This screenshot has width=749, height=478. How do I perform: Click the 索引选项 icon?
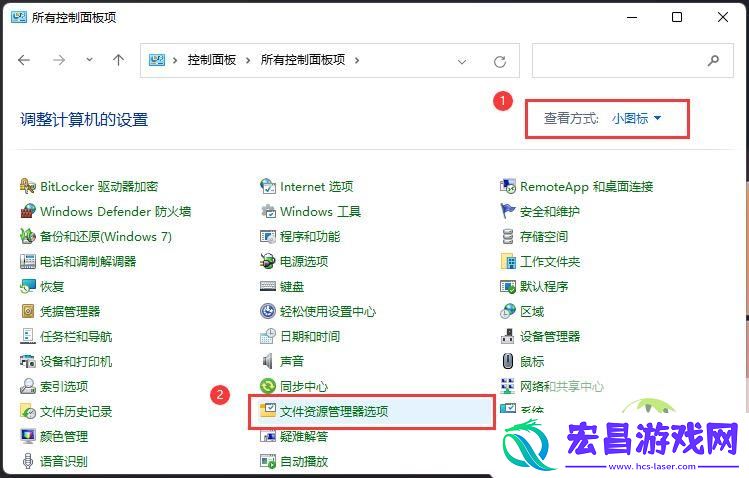28,386
